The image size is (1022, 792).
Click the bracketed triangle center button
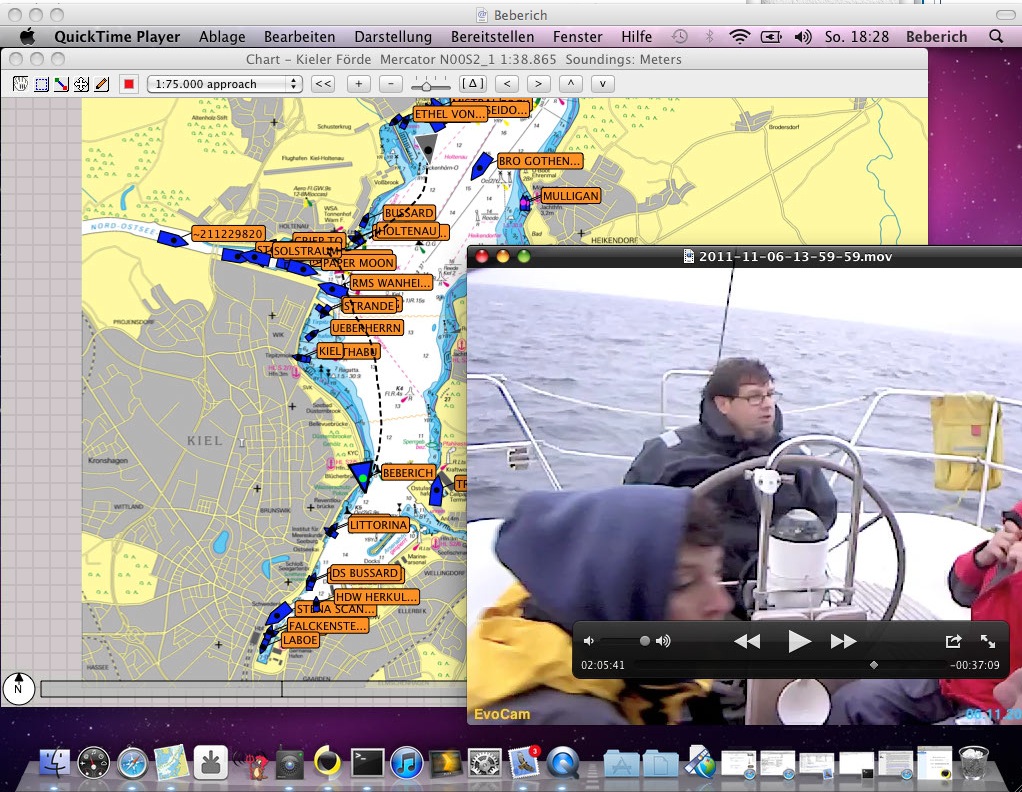click(473, 84)
